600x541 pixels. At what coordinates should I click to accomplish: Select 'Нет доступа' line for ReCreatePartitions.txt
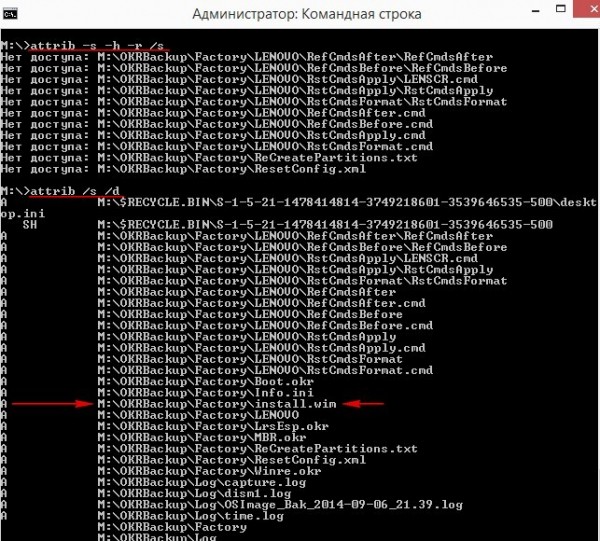(x=209, y=158)
